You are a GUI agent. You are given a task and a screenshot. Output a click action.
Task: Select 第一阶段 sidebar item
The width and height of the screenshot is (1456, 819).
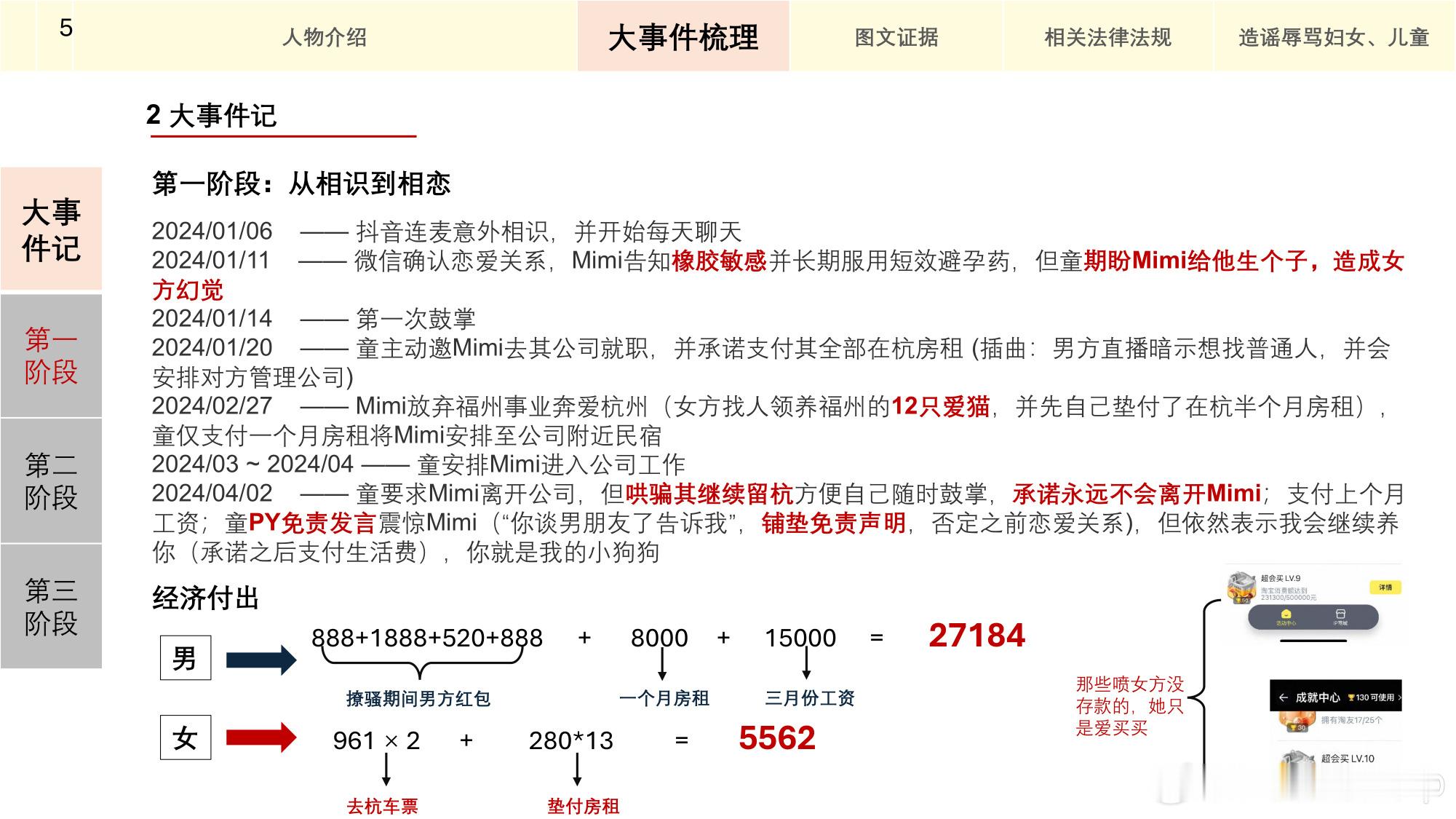pyautogui.click(x=51, y=355)
